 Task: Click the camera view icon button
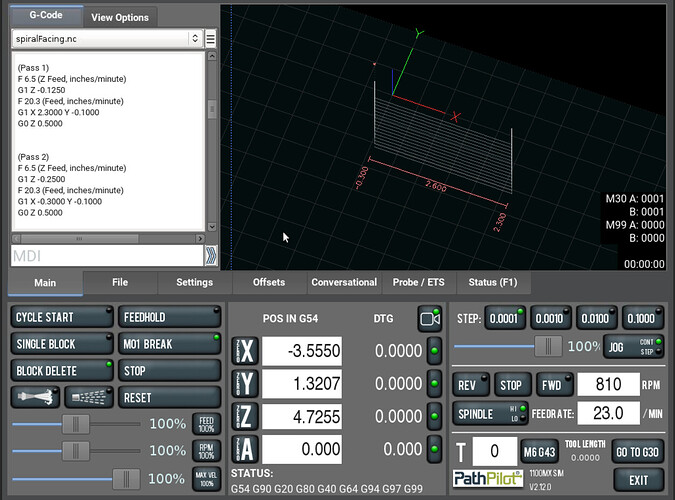tap(430, 319)
